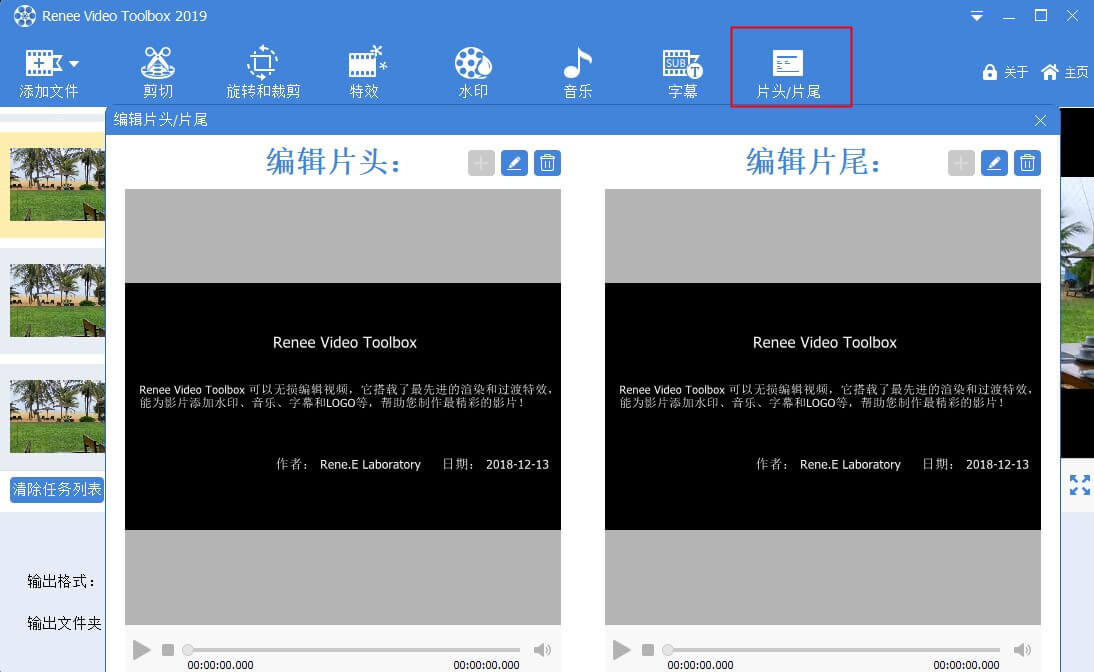This screenshot has width=1094, height=672.
Task: Click the Renee Video Toolbox app logo
Action: point(24,15)
